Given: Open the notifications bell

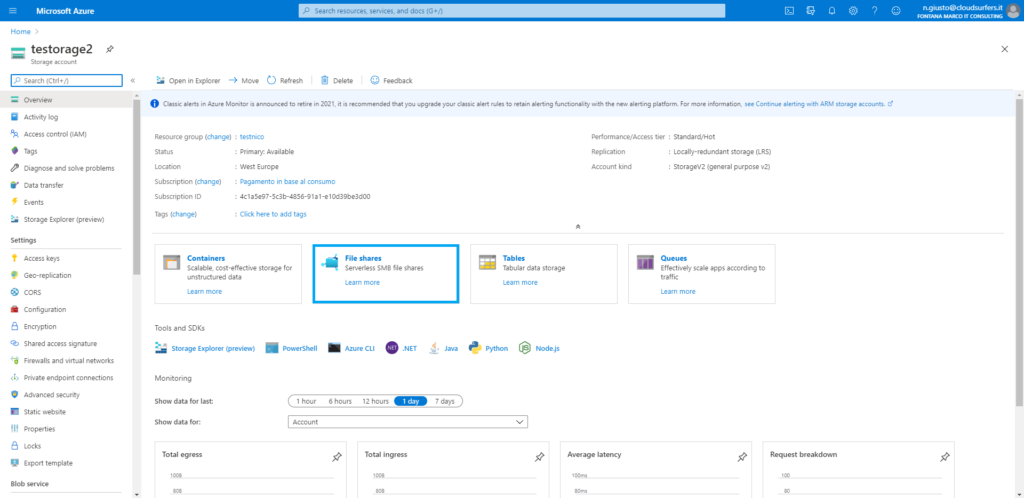Looking at the screenshot, I should (832, 10).
